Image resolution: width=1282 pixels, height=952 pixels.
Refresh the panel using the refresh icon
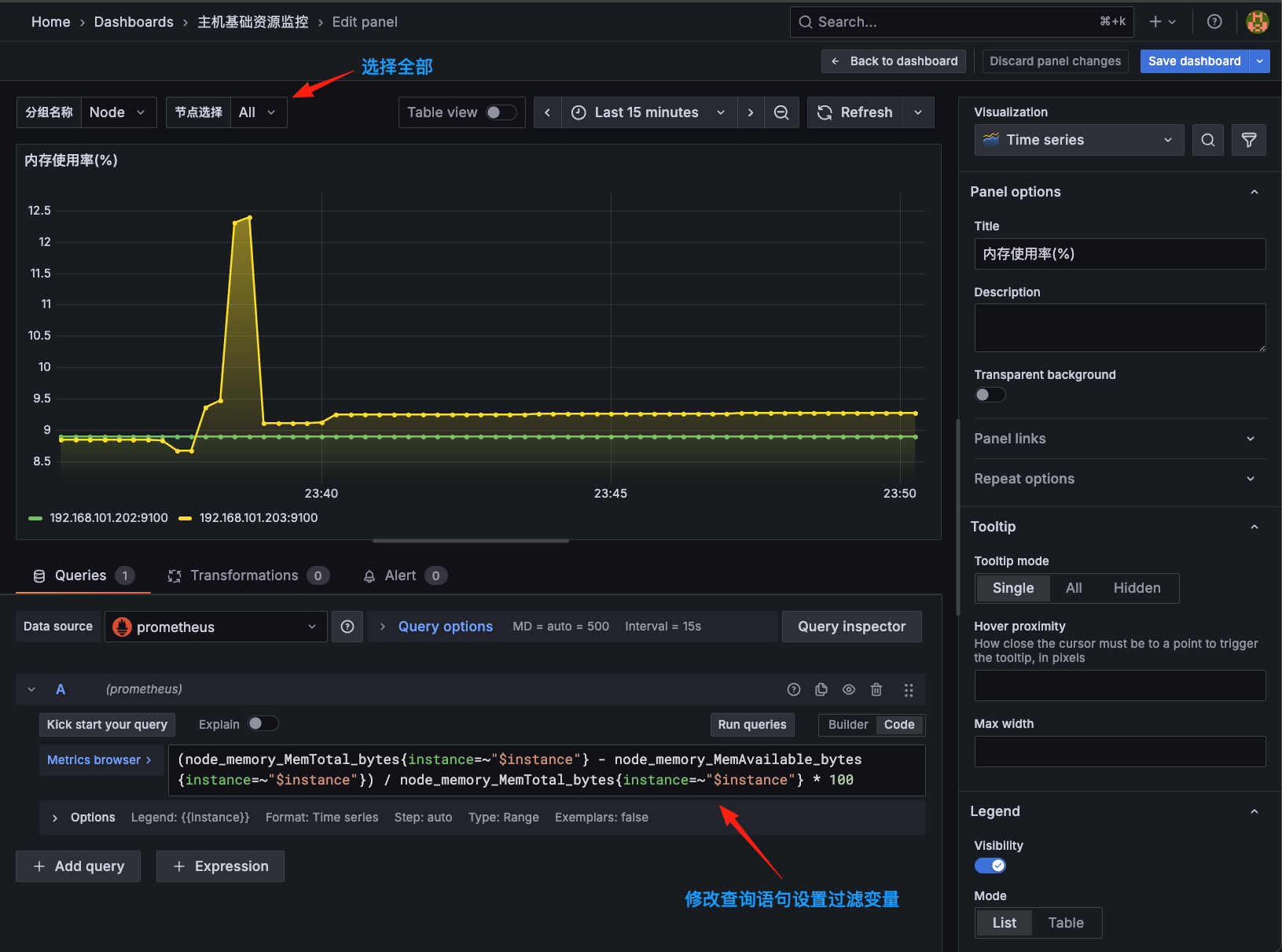click(824, 112)
